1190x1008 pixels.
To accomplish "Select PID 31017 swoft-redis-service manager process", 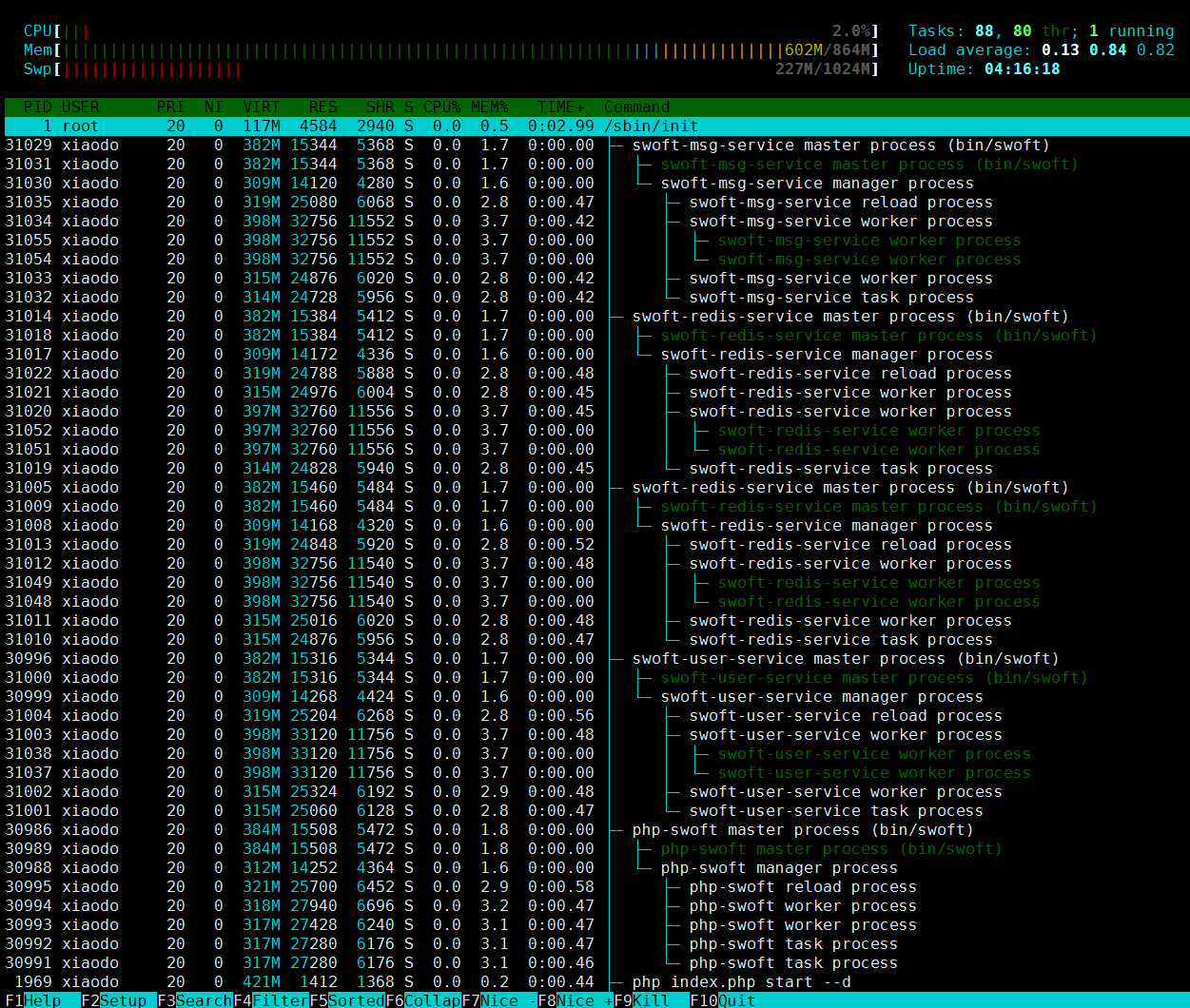I will pyautogui.click(x=596, y=354).
